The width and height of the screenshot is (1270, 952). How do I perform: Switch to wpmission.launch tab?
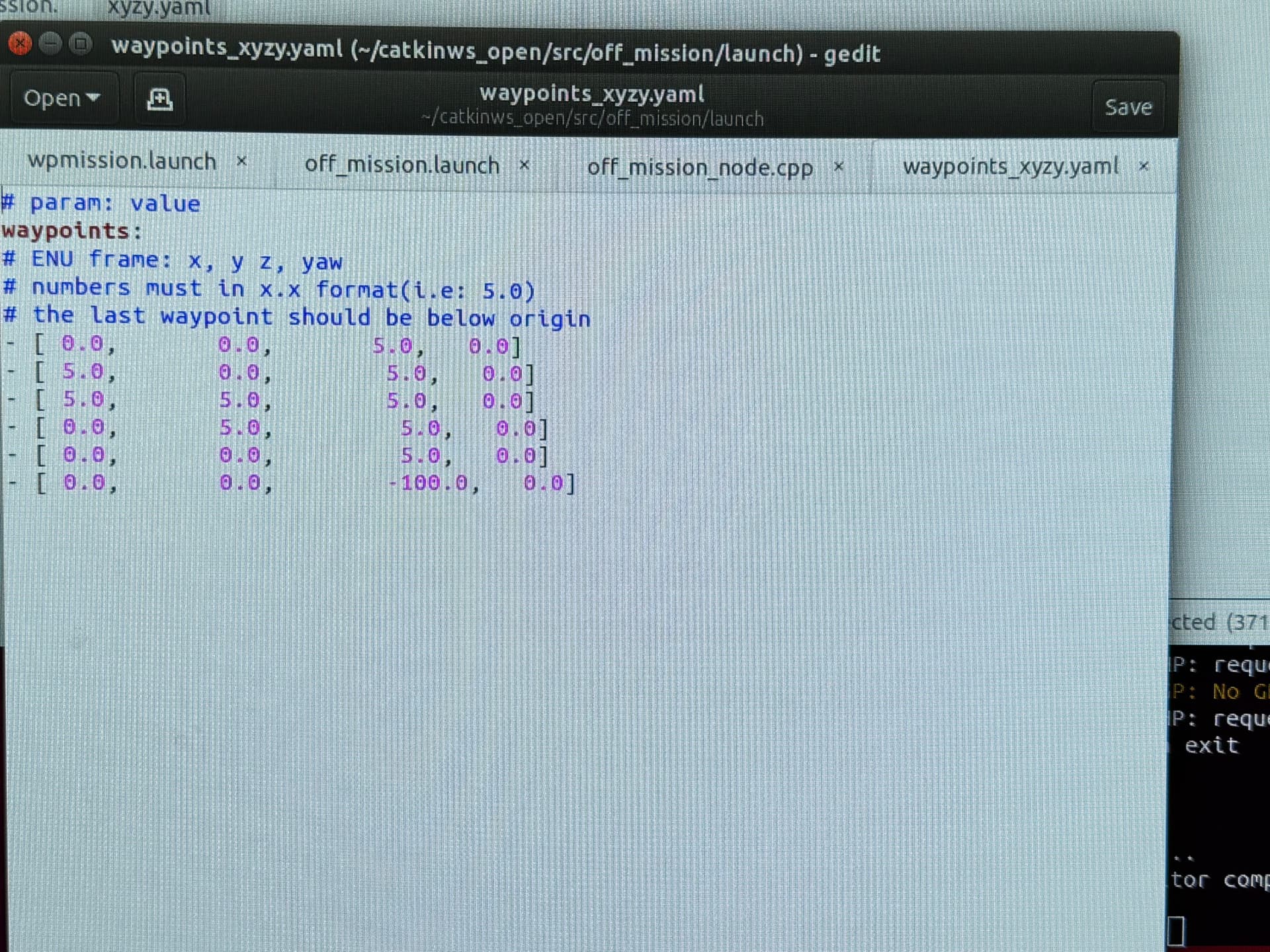122,161
